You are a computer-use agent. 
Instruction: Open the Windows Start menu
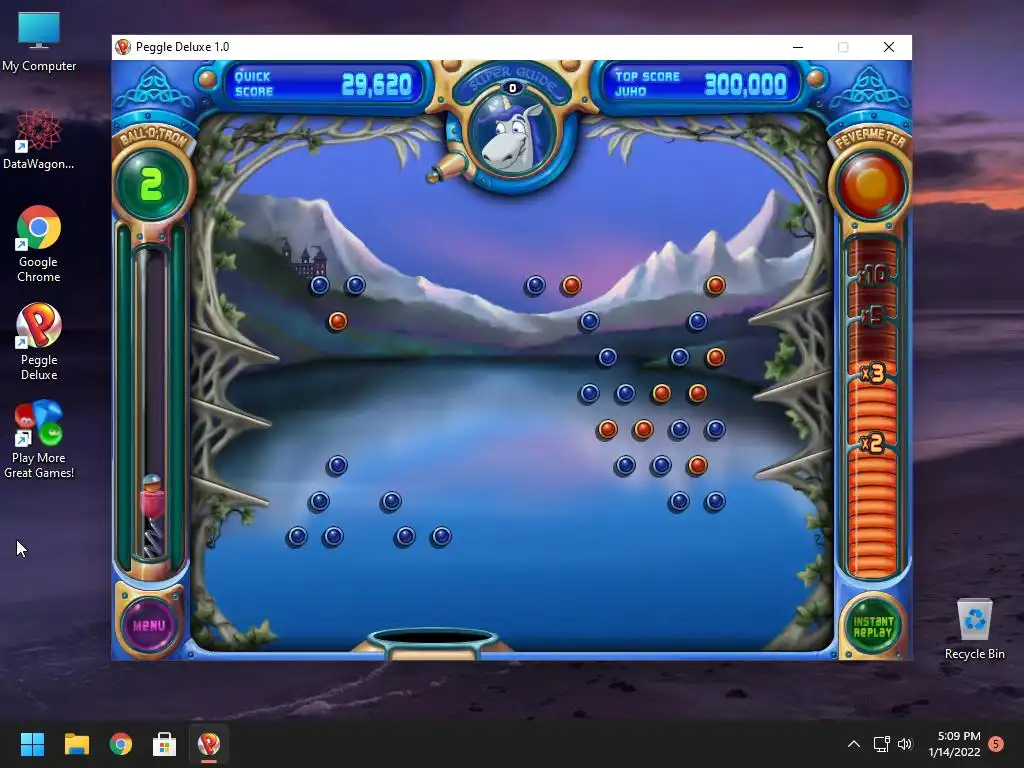pyautogui.click(x=32, y=744)
